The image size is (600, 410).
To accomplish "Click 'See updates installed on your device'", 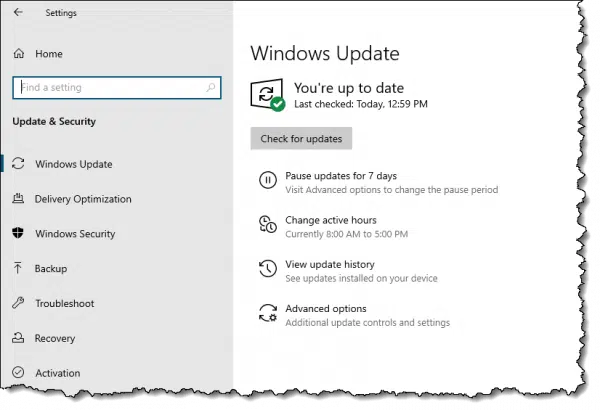I will point(361,279).
